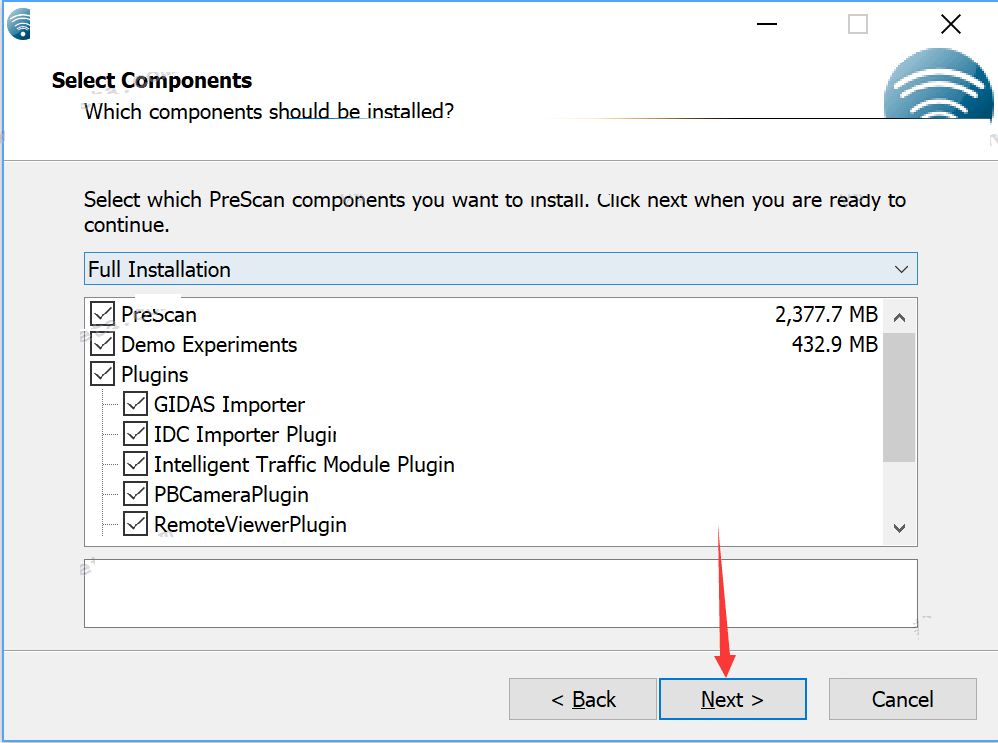Proceed with the Next button
Viewport: 998px width, 743px height.
(x=732, y=699)
